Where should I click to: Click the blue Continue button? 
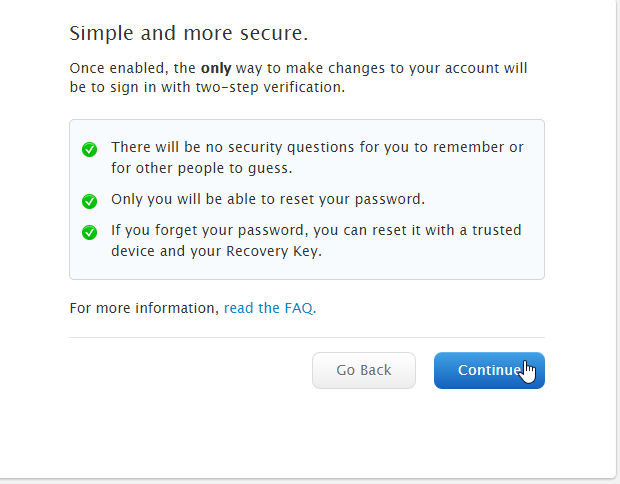[489, 371]
